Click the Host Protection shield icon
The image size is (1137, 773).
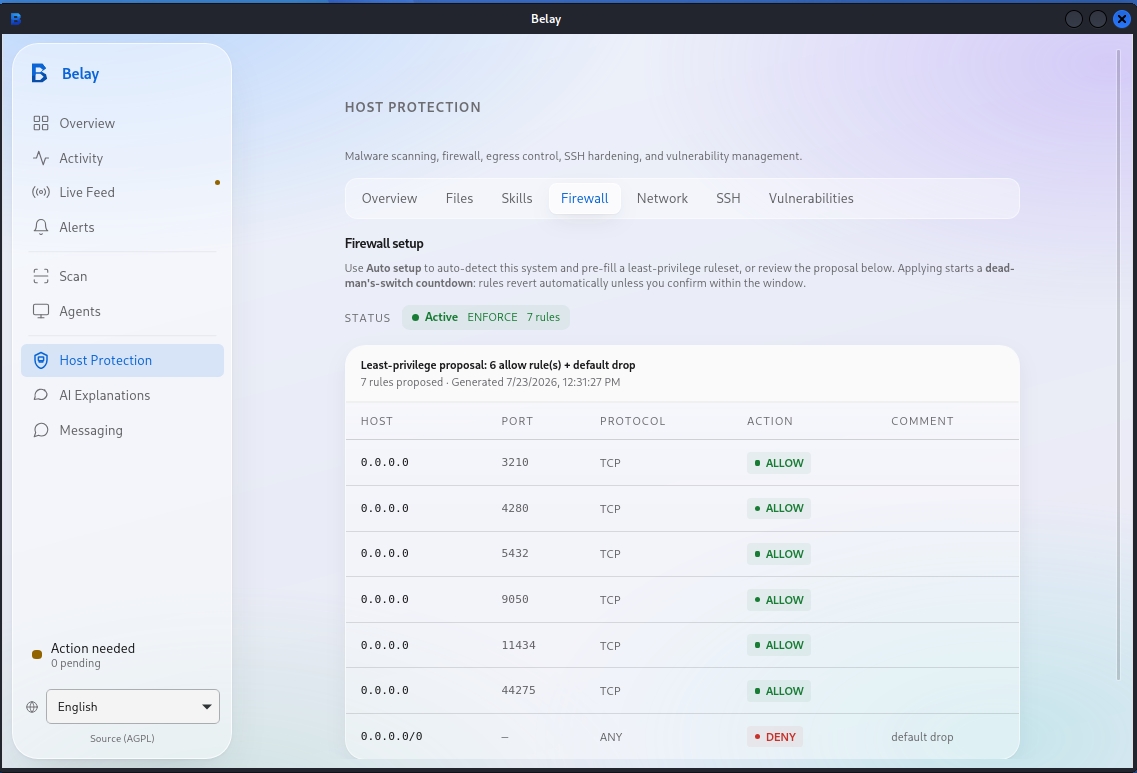tap(41, 360)
